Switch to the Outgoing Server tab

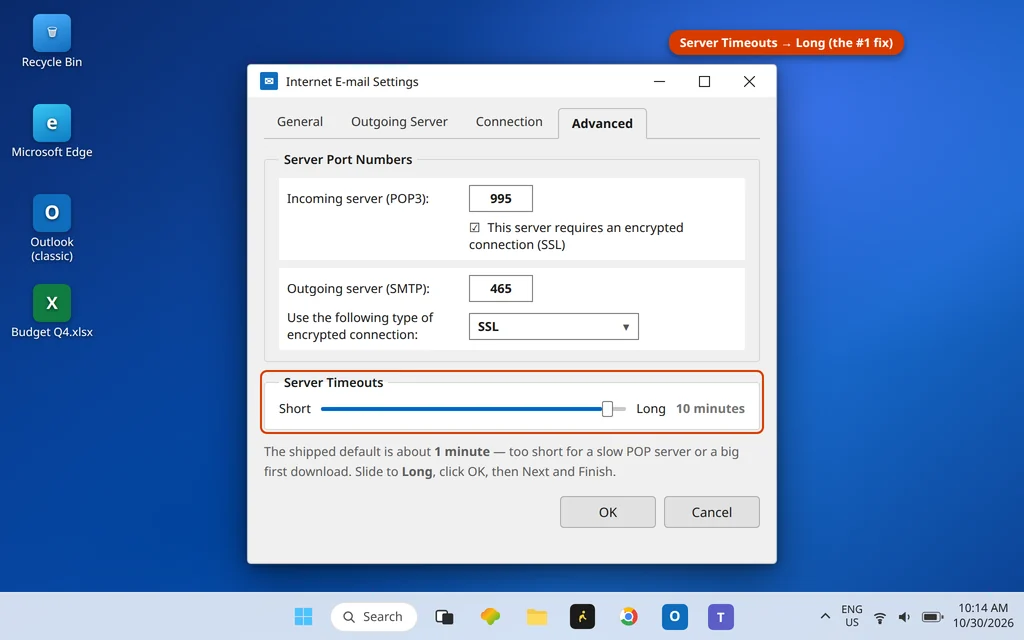399,122
